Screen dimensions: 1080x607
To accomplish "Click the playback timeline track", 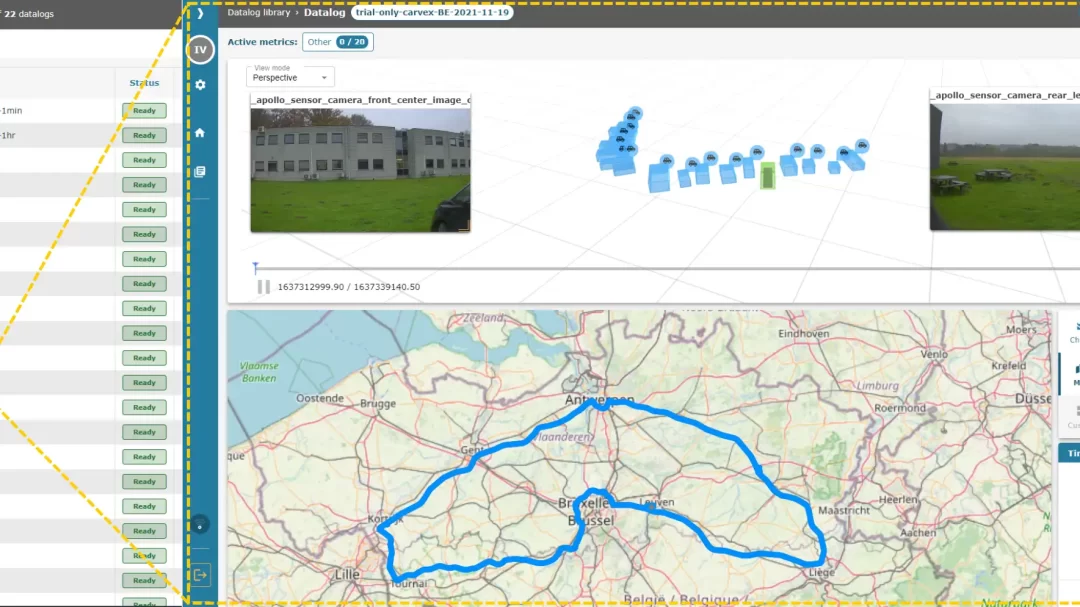I will [650, 268].
